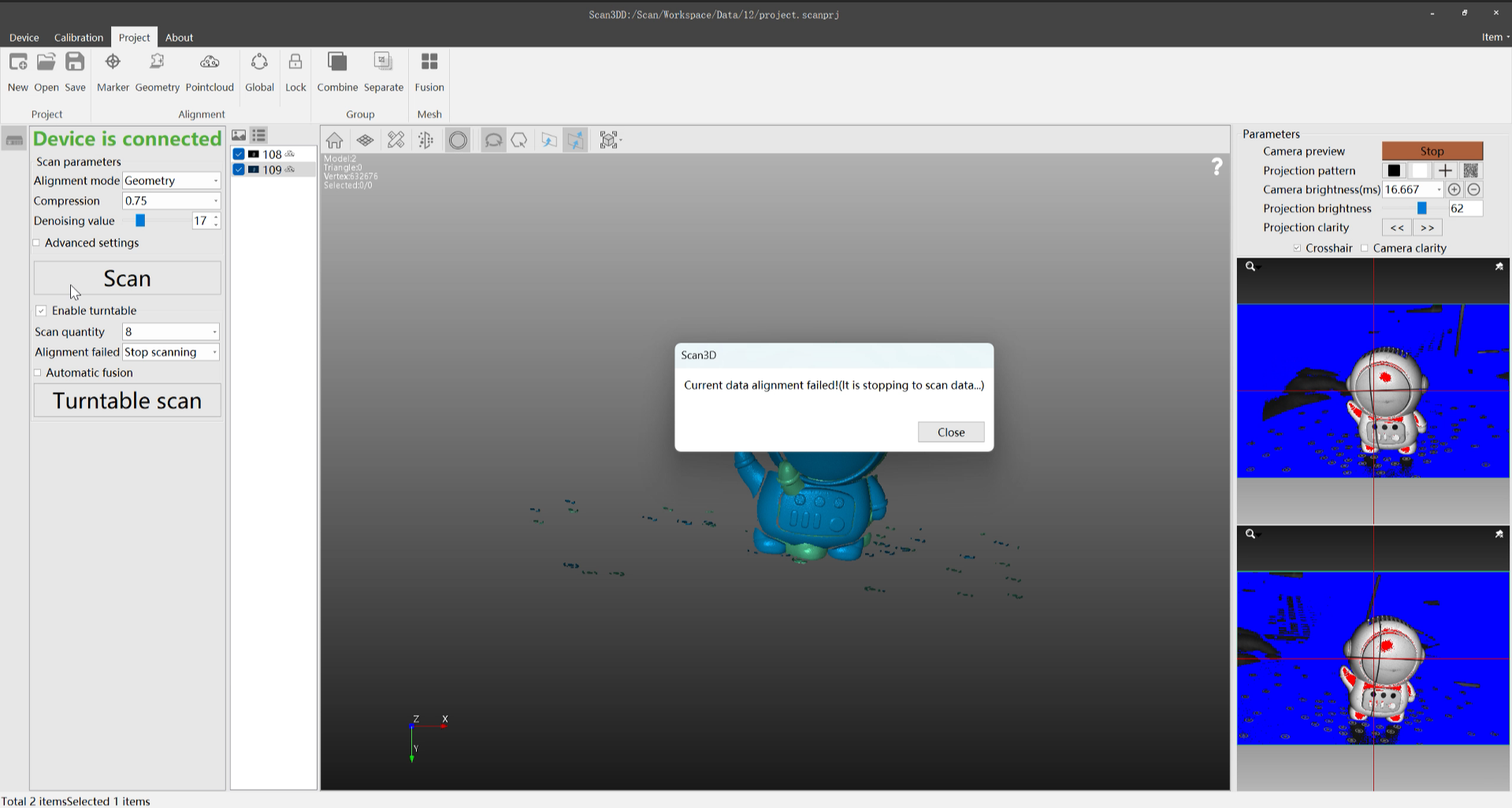
Task: Open the ruler and pencil measure tool
Action: point(396,140)
